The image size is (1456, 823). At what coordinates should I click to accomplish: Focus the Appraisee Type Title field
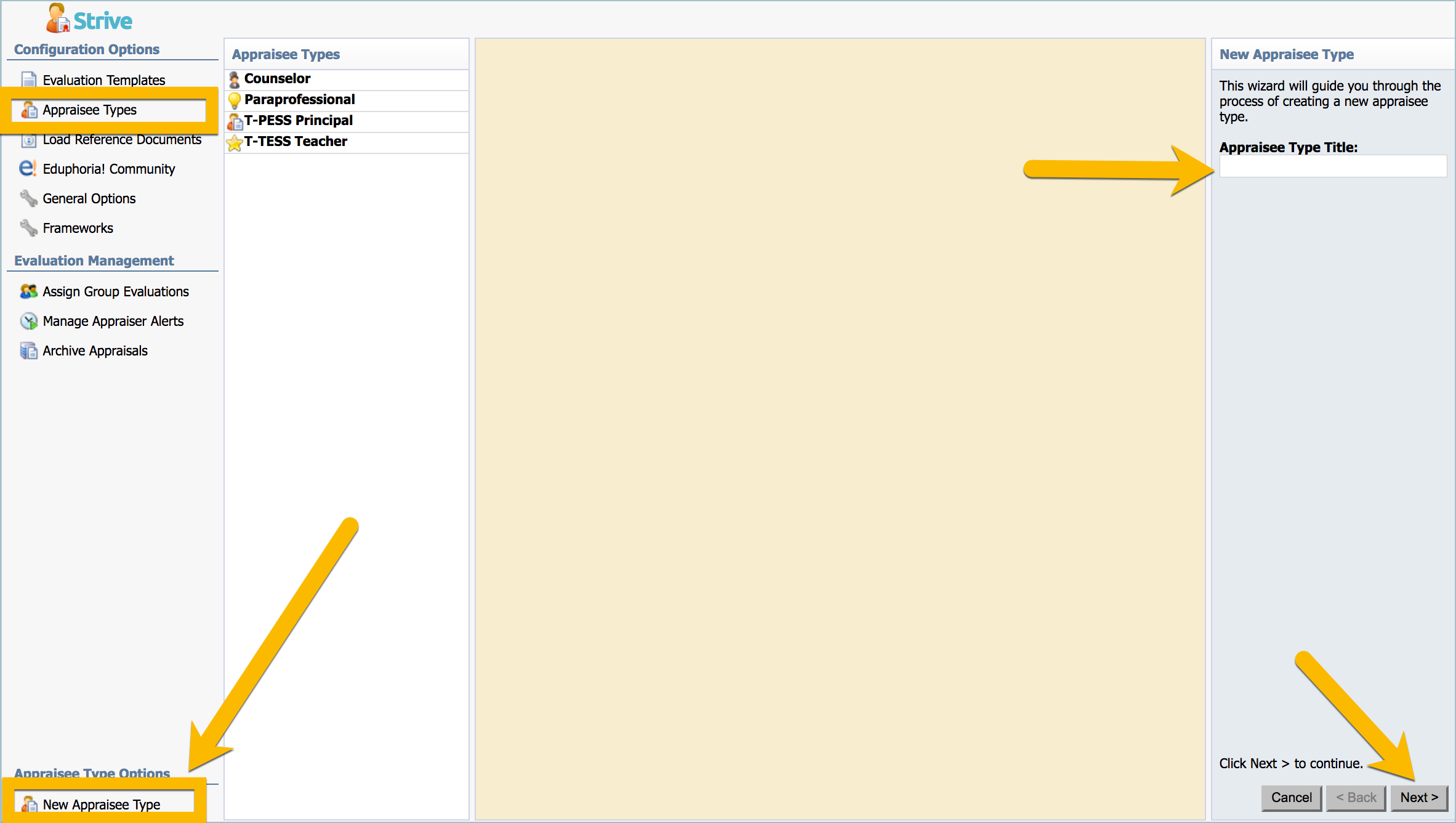click(x=1333, y=166)
